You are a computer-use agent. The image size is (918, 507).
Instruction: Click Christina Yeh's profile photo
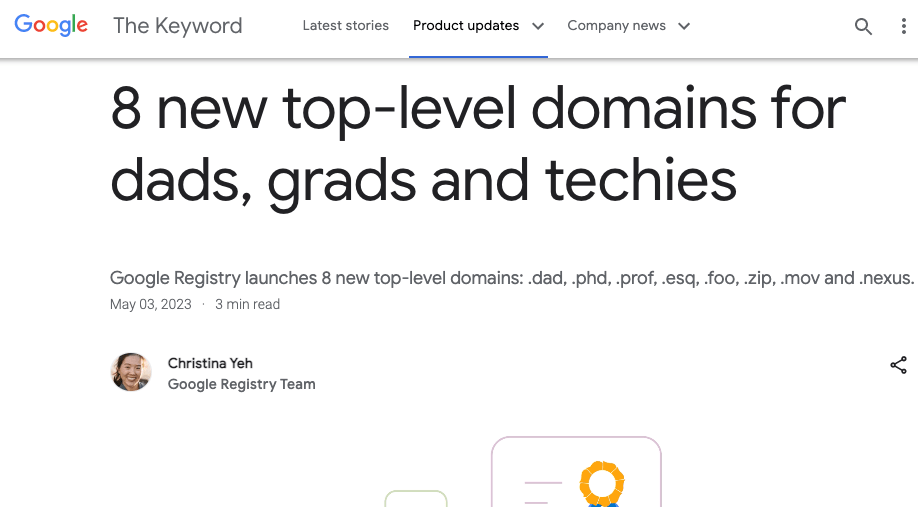pos(131,373)
